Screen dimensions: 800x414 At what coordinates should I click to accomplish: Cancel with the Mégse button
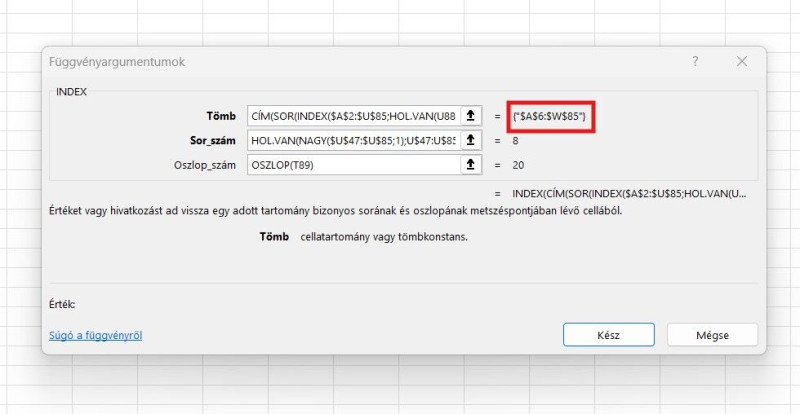coord(712,335)
